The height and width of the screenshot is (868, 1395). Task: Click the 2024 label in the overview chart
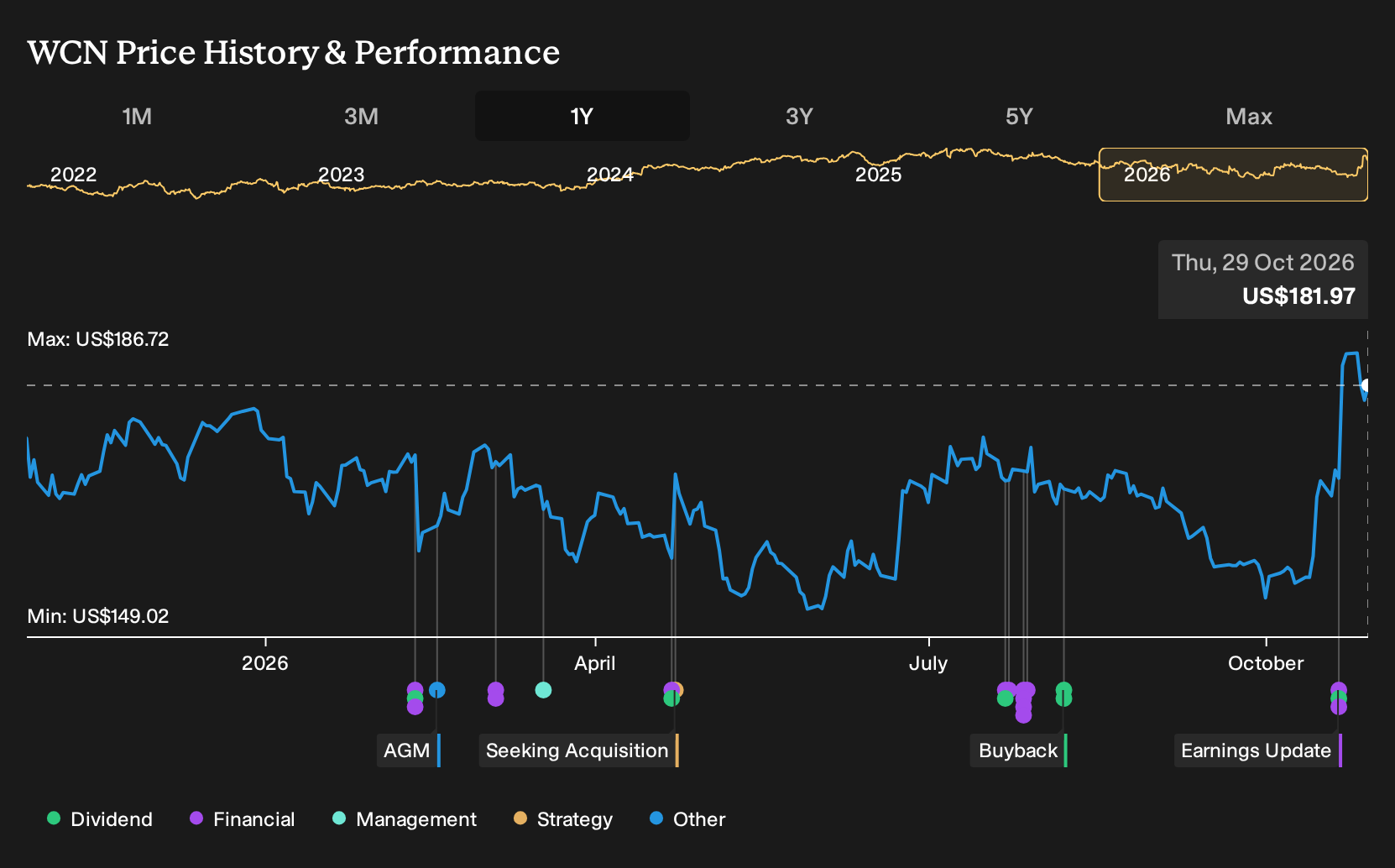[x=610, y=175]
